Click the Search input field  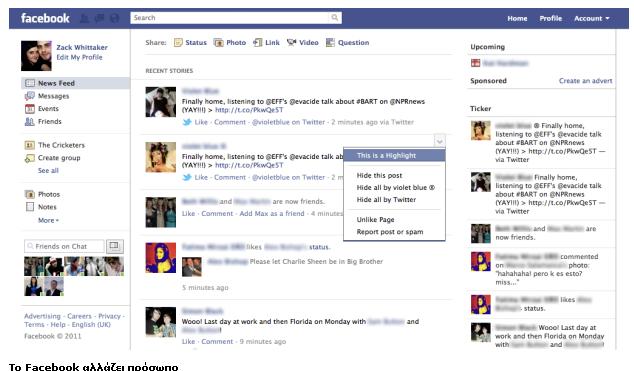[x=229, y=17]
